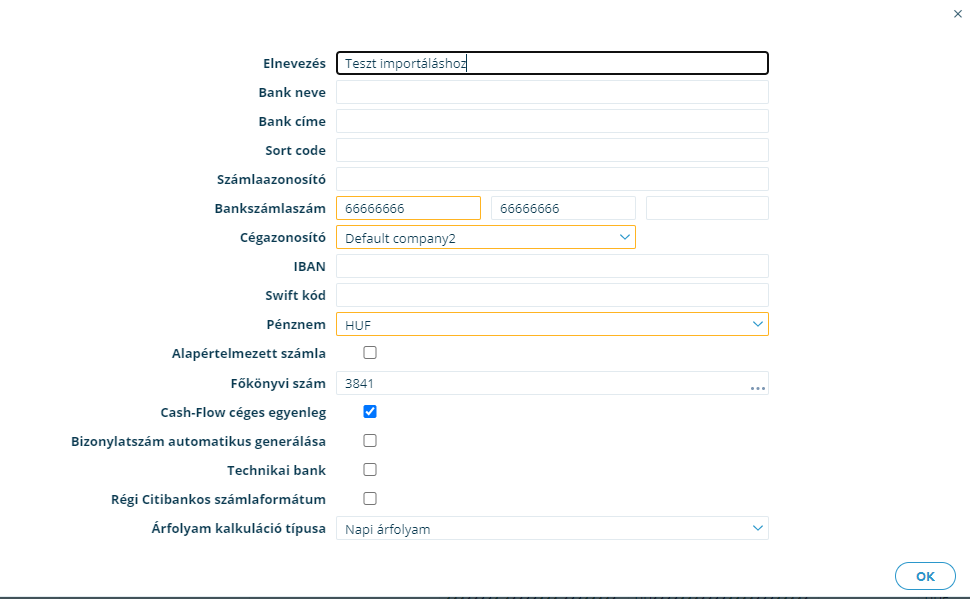Viewport: 970px width, 599px height.
Task: Enable the Technikai bank checkbox
Action: click(x=370, y=470)
